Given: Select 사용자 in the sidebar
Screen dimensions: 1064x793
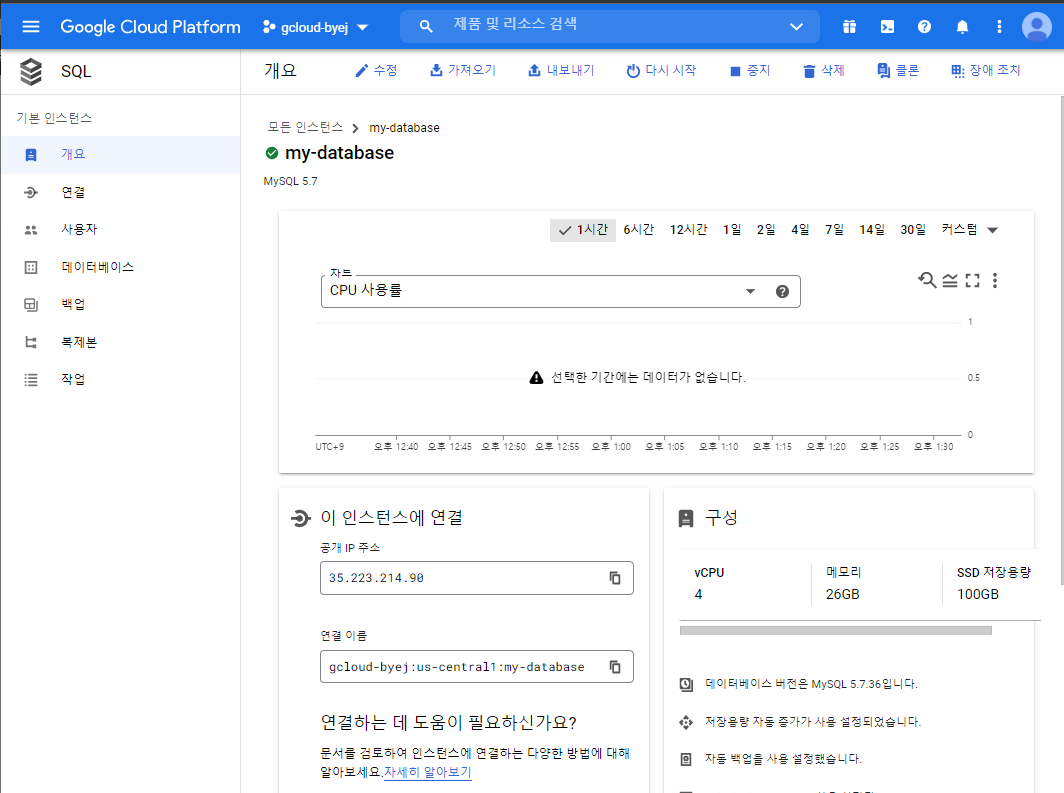Looking at the screenshot, I should [x=120, y=230].
